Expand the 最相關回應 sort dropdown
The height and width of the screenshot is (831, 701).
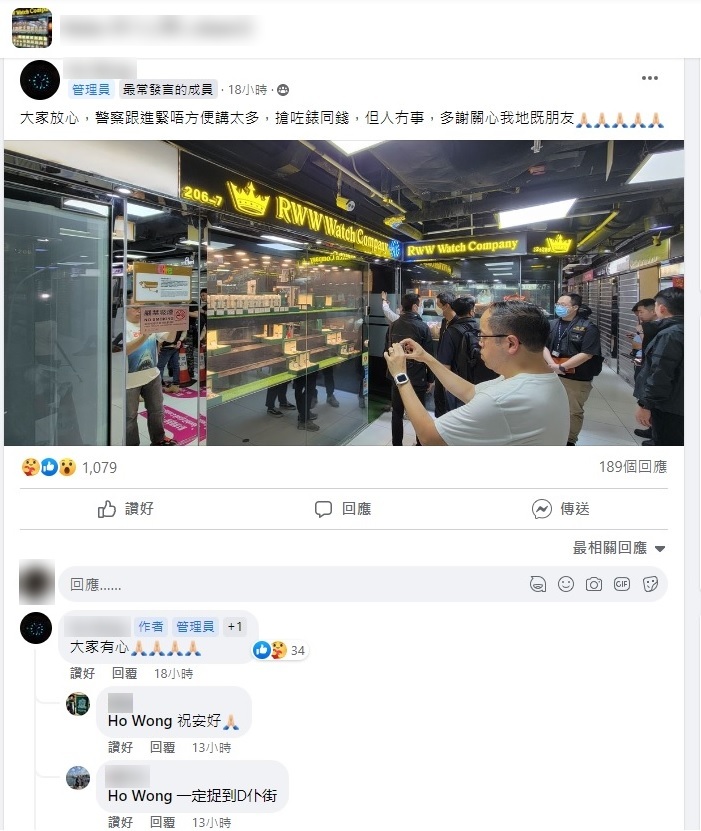[x=619, y=548]
